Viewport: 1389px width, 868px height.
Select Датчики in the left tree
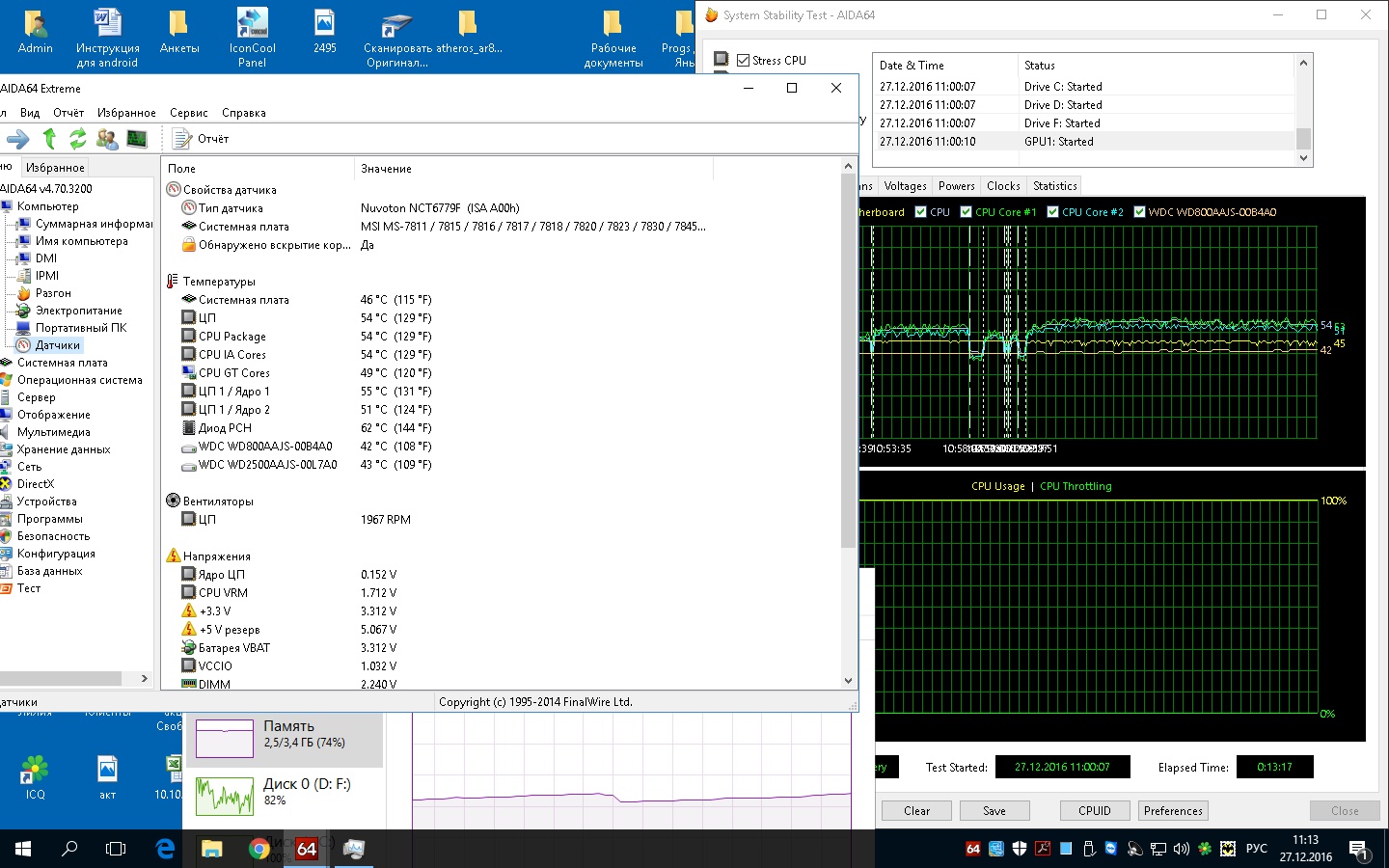point(58,345)
